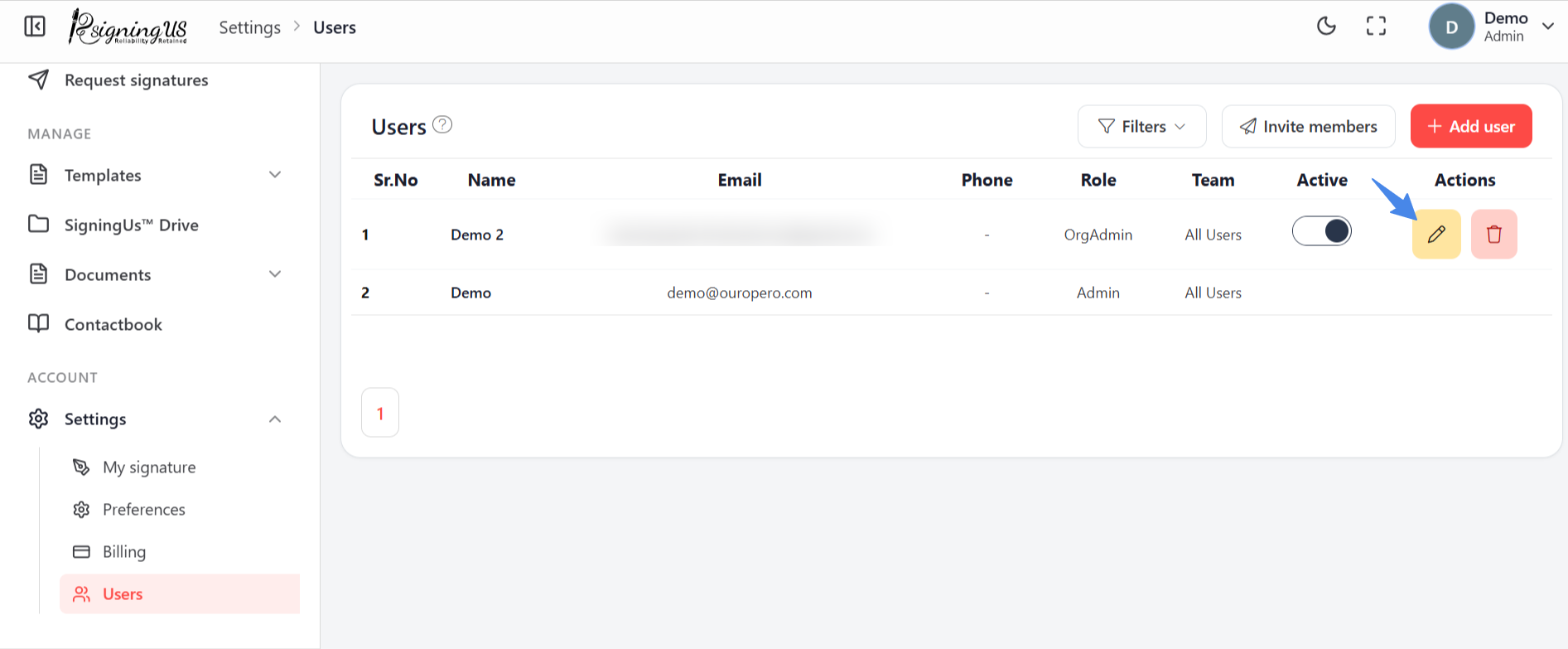Click the Active column header
Screen dimensions: 1568x649
pyautogui.click(x=1322, y=180)
